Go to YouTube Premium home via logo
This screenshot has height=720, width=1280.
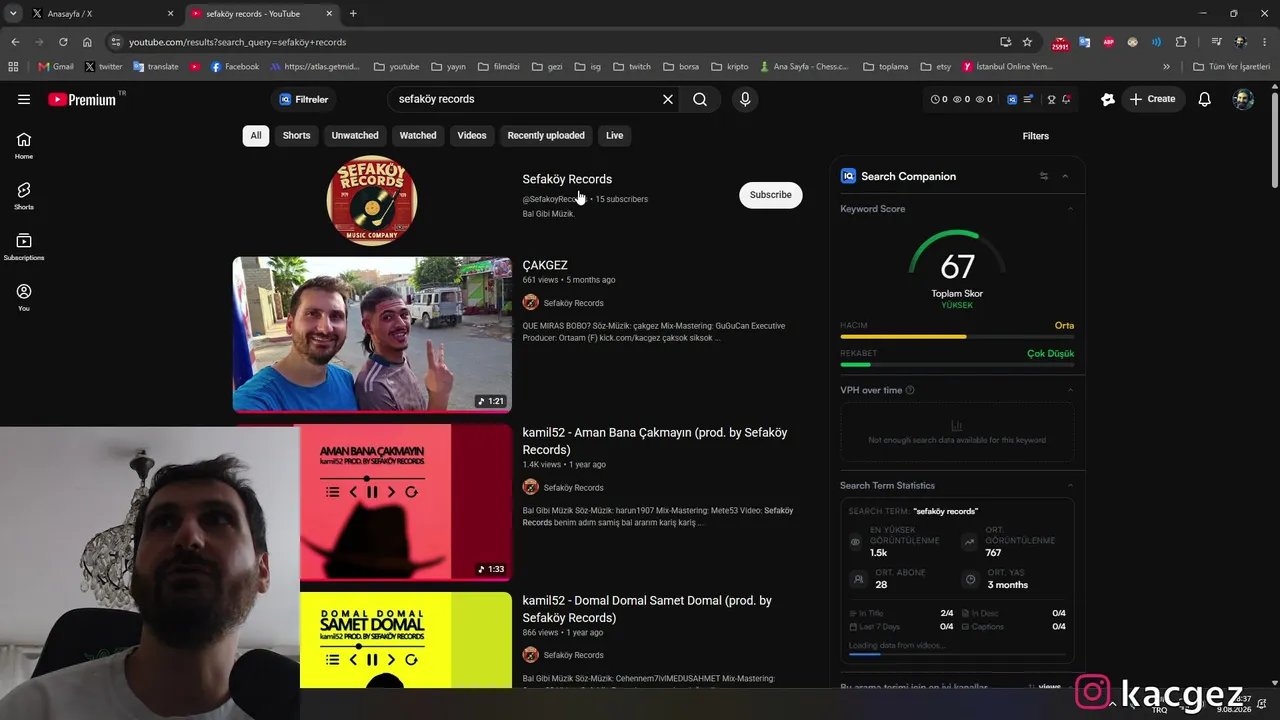82,99
